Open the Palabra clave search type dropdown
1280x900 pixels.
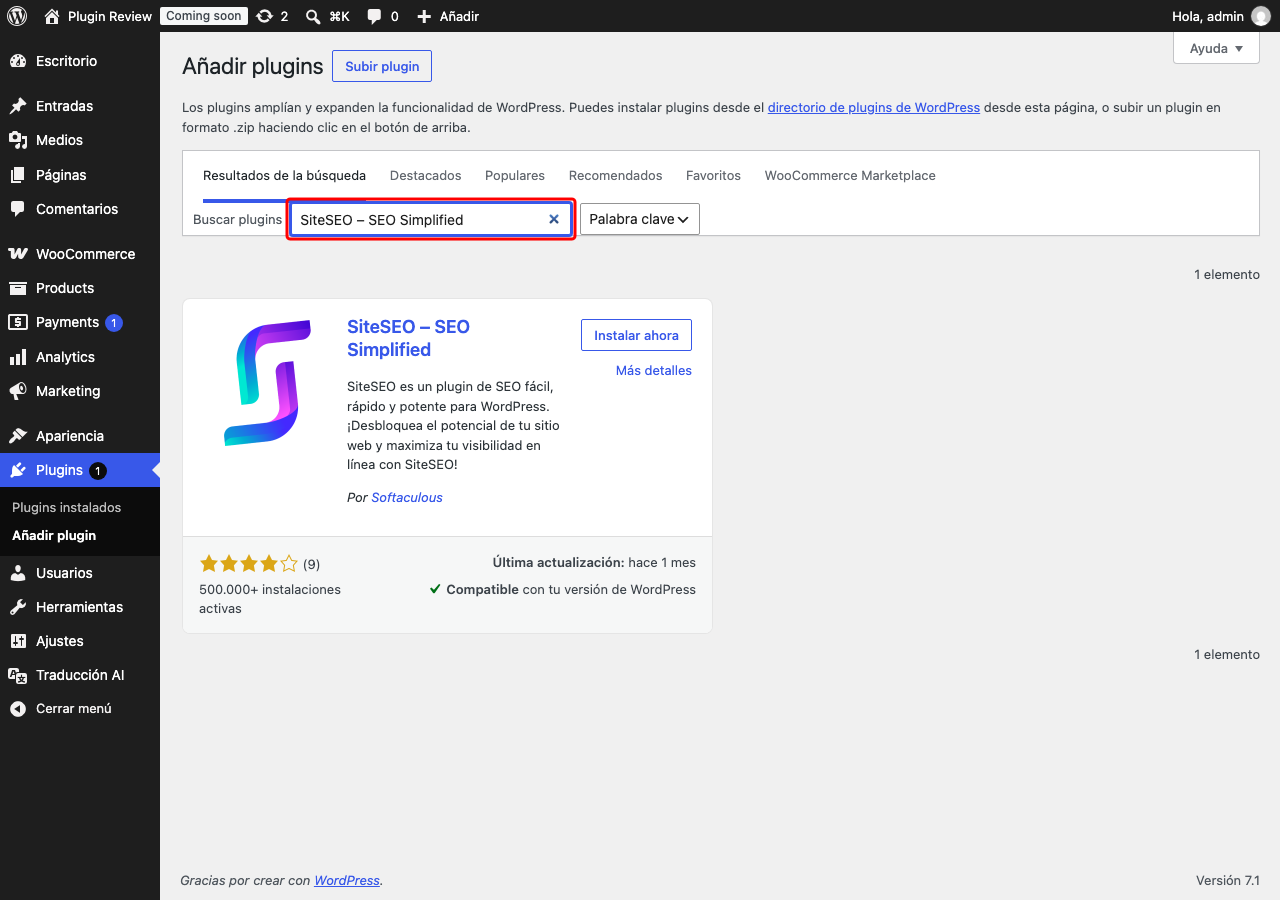point(640,219)
